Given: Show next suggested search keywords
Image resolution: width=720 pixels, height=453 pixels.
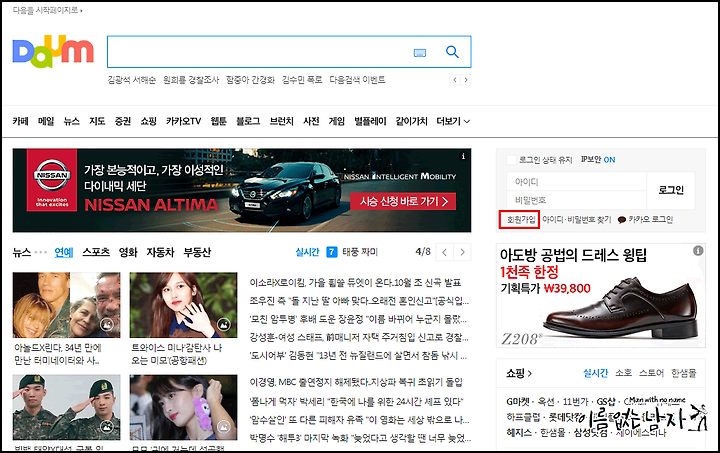Looking at the screenshot, I should [466, 80].
